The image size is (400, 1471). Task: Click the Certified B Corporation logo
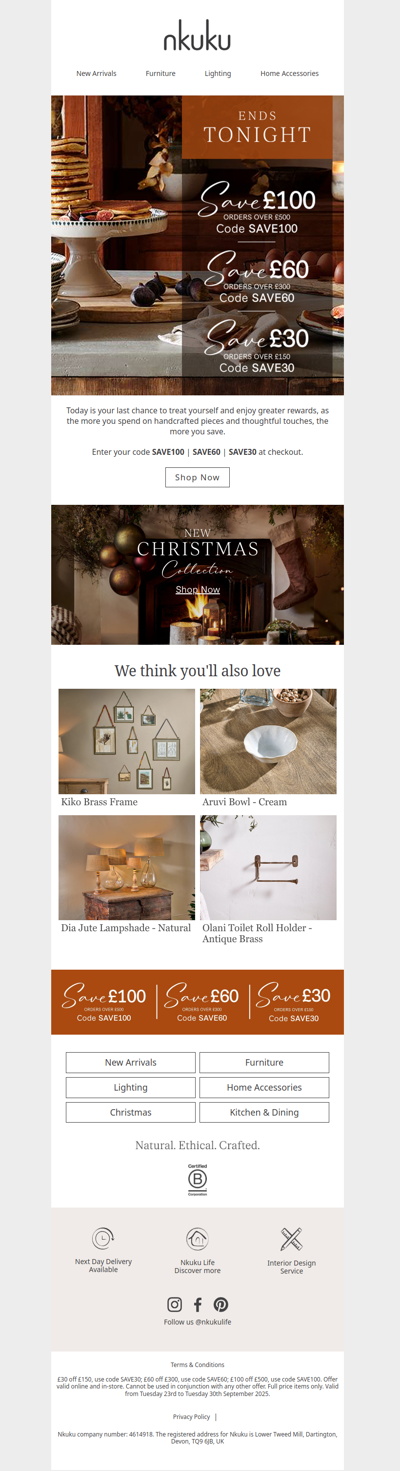[198, 1180]
